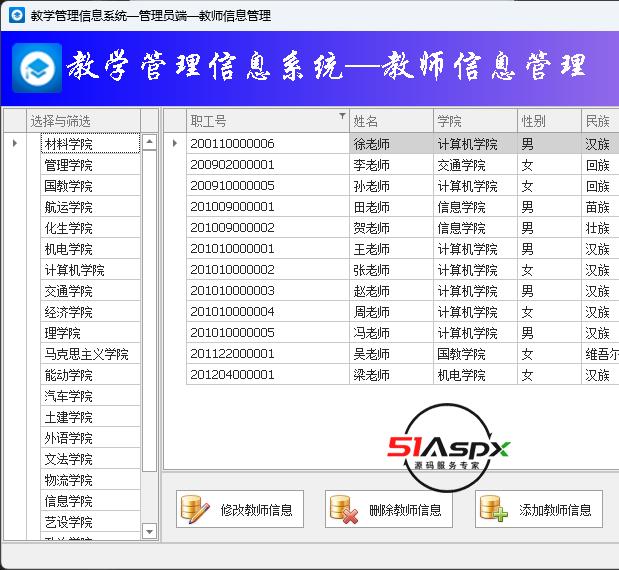Select 材料学院 in the filter list
Viewport: 619px width, 570px height.
(x=90, y=143)
